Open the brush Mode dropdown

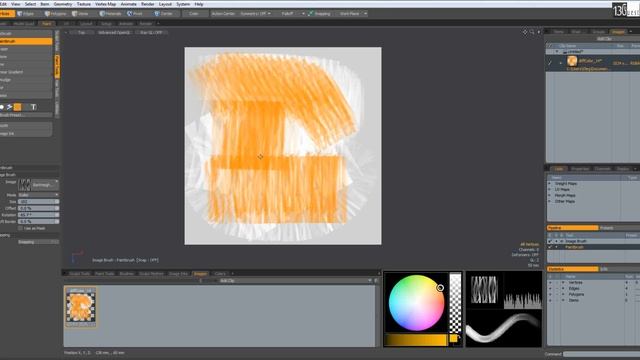38,195
